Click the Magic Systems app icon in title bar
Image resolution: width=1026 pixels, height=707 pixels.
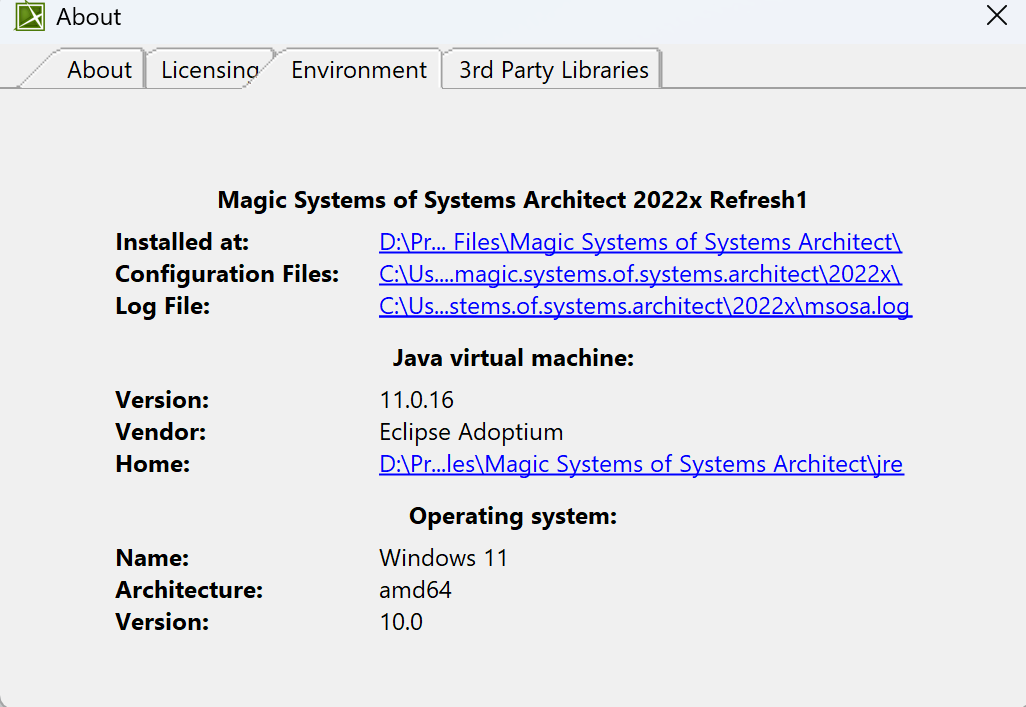tap(29, 17)
